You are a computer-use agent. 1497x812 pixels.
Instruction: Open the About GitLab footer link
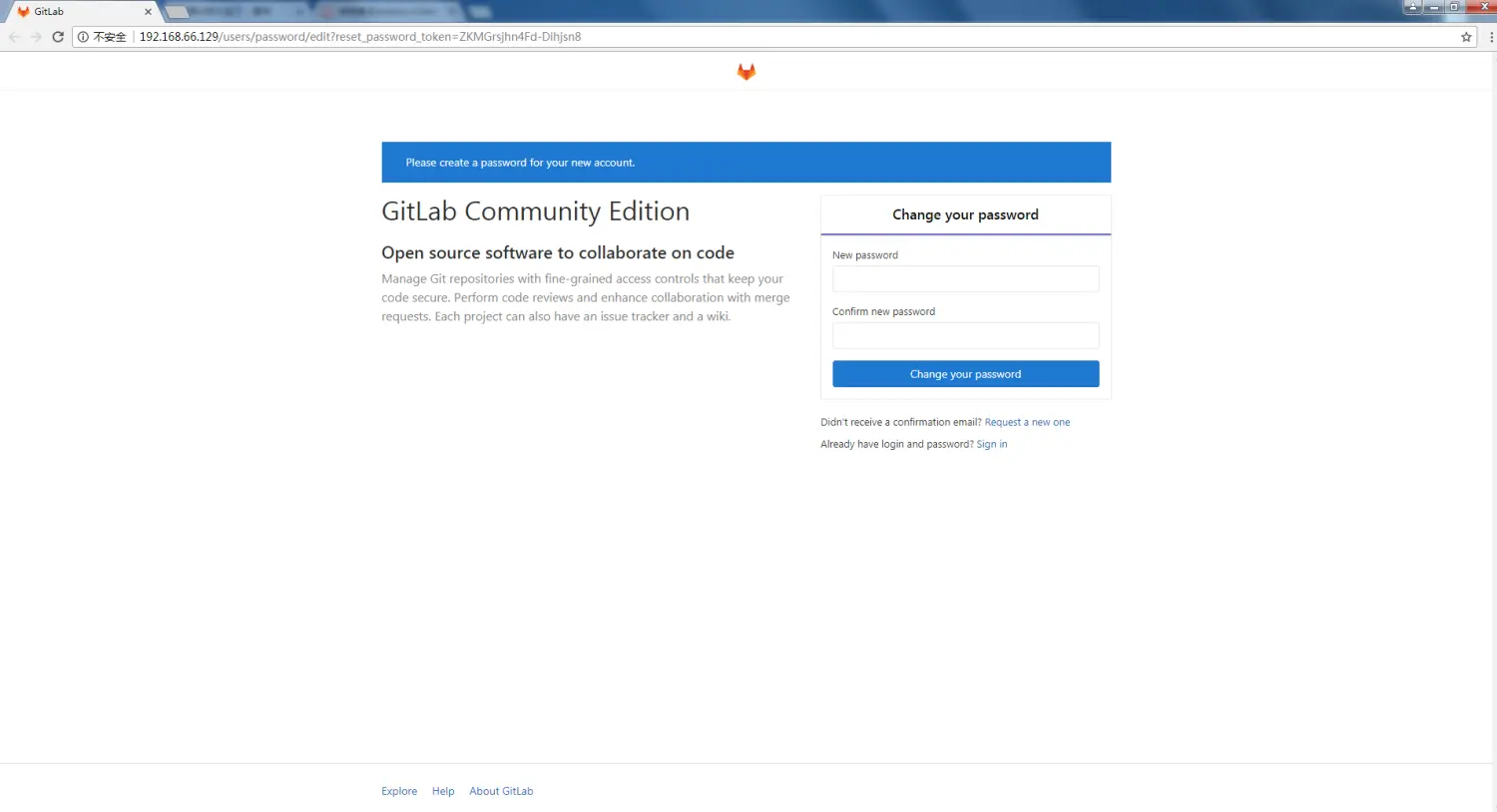point(501,791)
